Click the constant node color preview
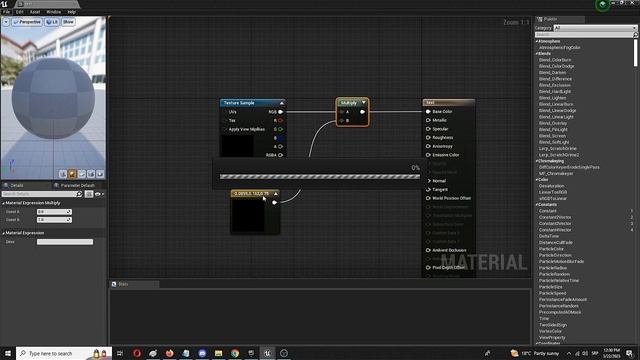 (248, 216)
